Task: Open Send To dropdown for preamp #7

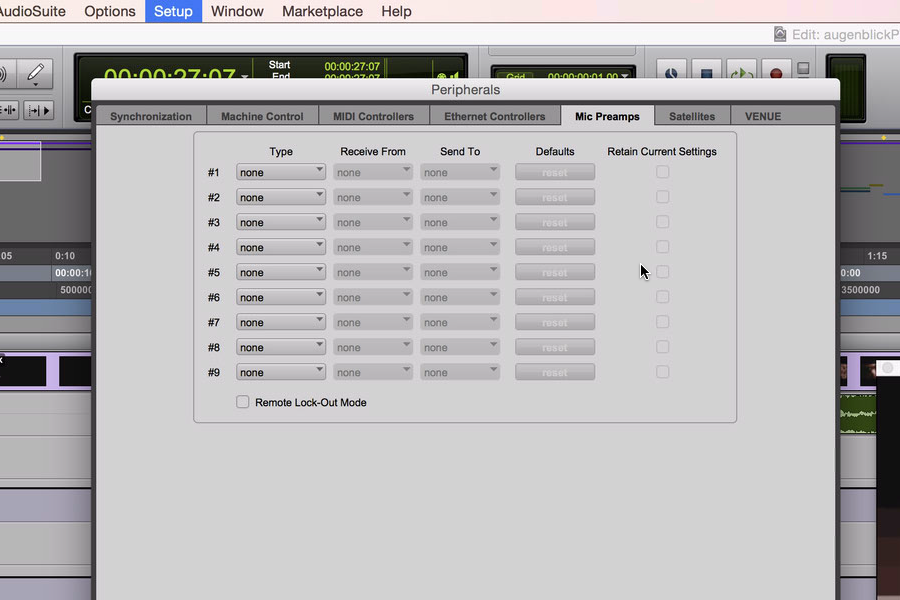Action: pyautogui.click(x=459, y=322)
